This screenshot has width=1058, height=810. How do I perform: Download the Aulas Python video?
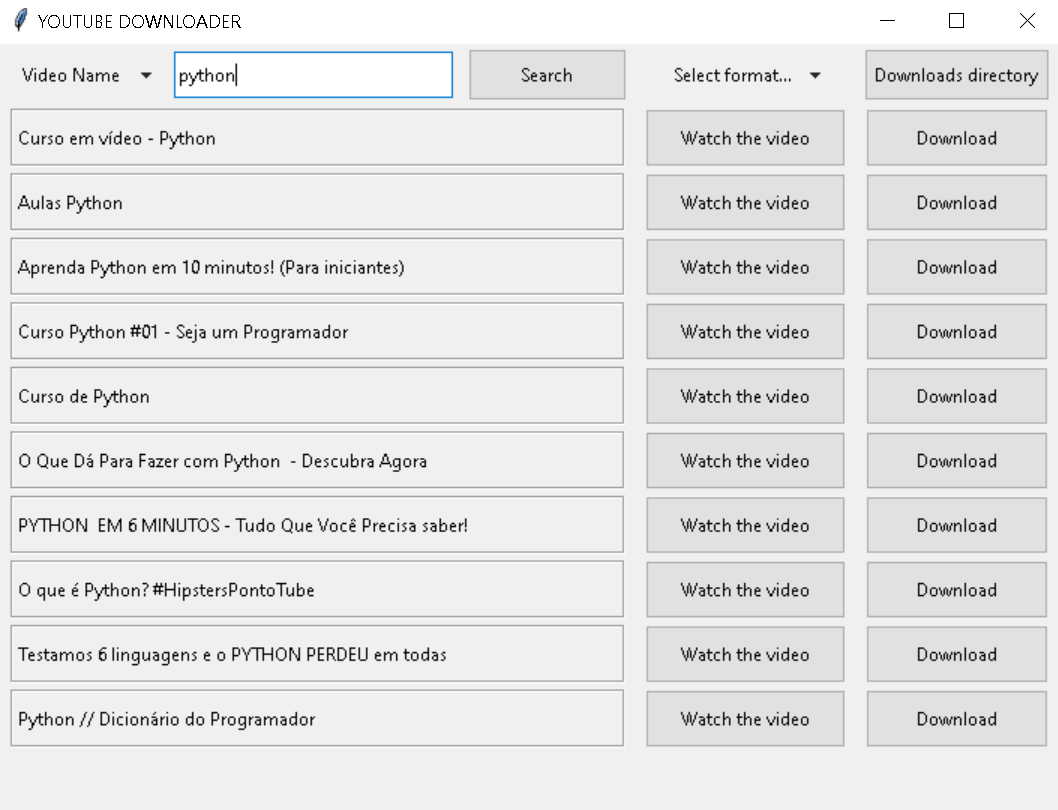point(956,203)
